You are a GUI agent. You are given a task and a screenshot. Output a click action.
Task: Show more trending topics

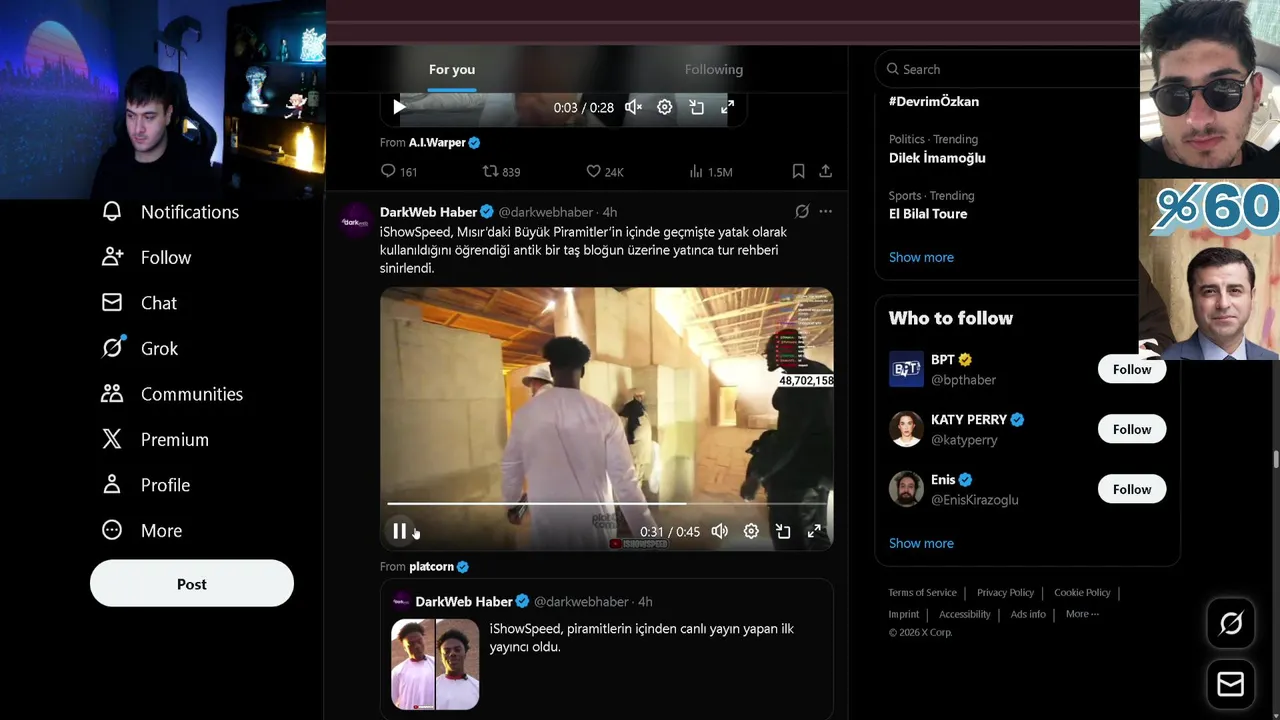coord(921,257)
